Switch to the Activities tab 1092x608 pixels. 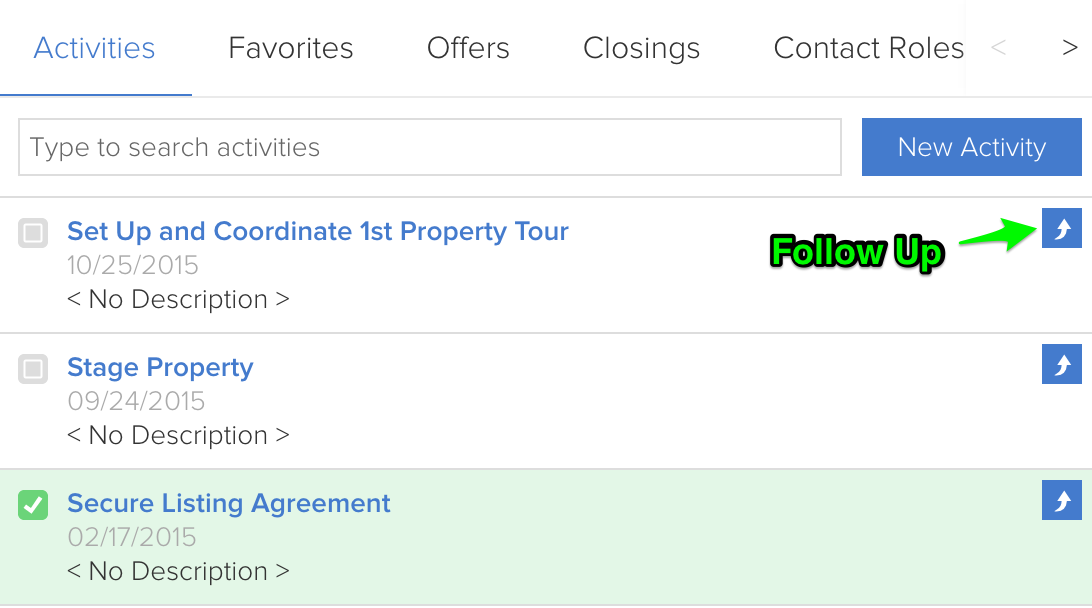[94, 47]
